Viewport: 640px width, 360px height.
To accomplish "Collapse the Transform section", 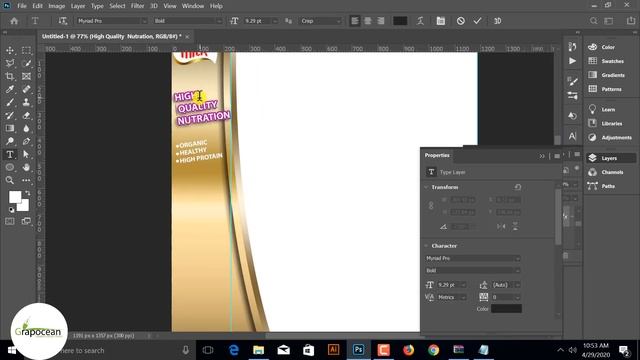I will pos(426,187).
